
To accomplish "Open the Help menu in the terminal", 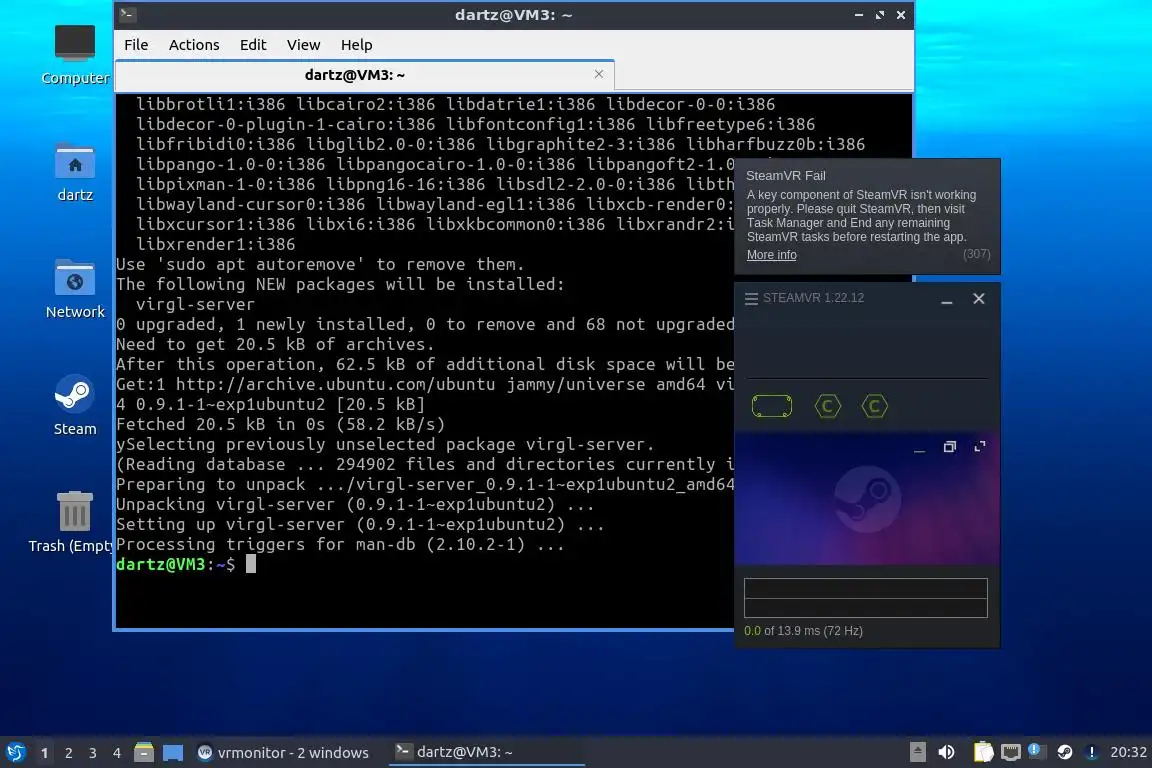I will click(356, 45).
